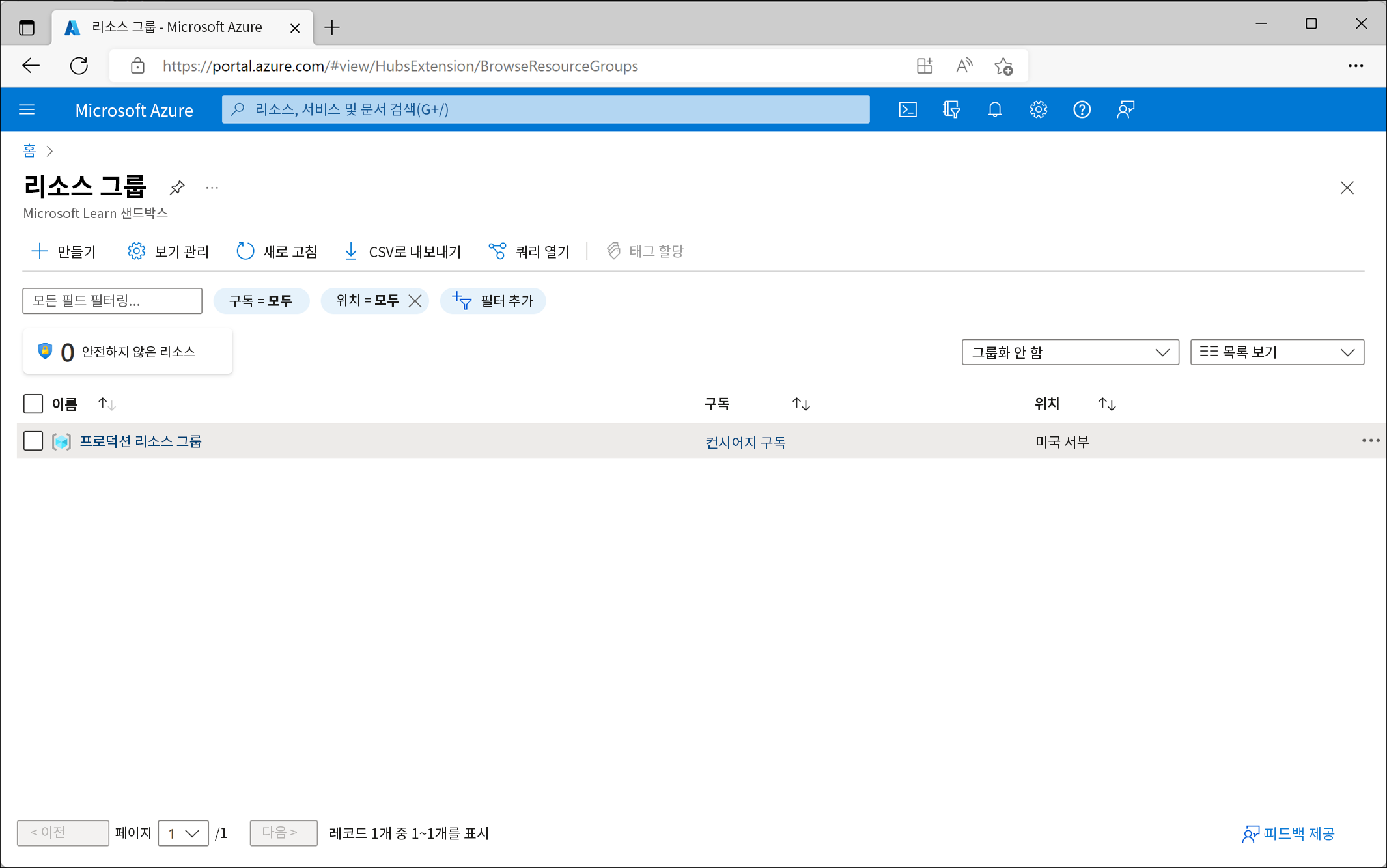
Task: Toggle read aloud icon in address bar
Action: [964, 66]
